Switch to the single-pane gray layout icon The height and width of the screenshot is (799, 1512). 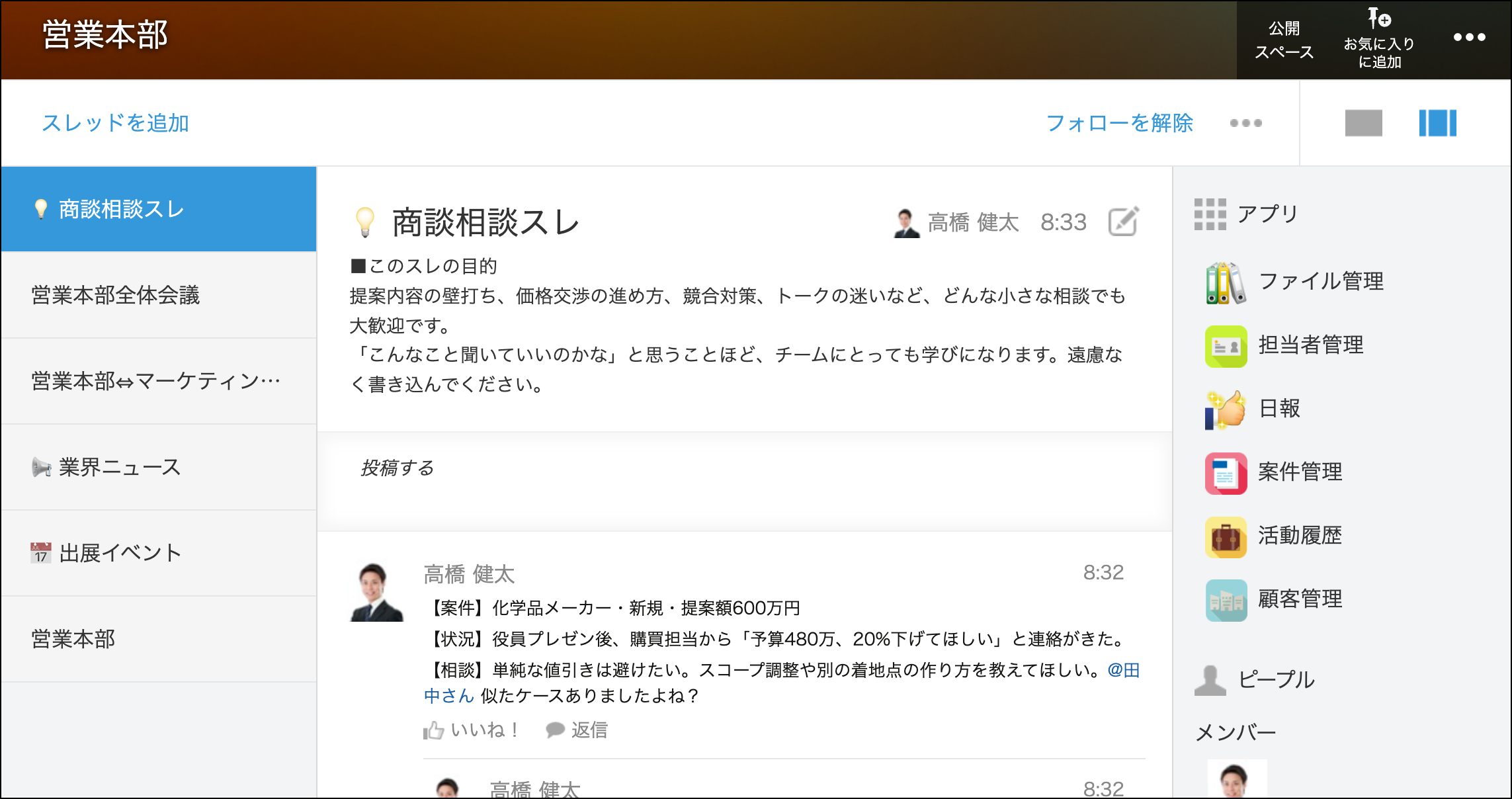click(x=1364, y=123)
